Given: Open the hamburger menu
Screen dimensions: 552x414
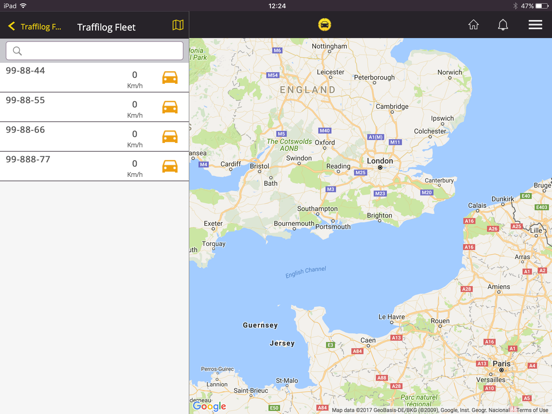Looking at the screenshot, I should pyautogui.click(x=535, y=25).
